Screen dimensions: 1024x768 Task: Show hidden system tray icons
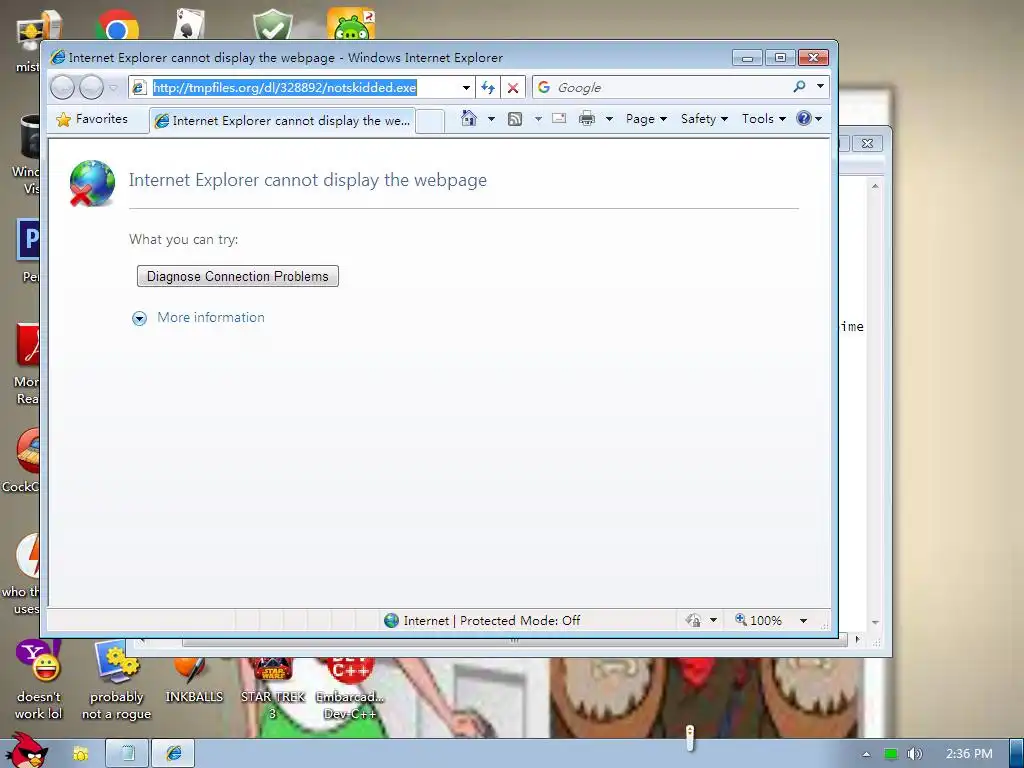(866, 754)
